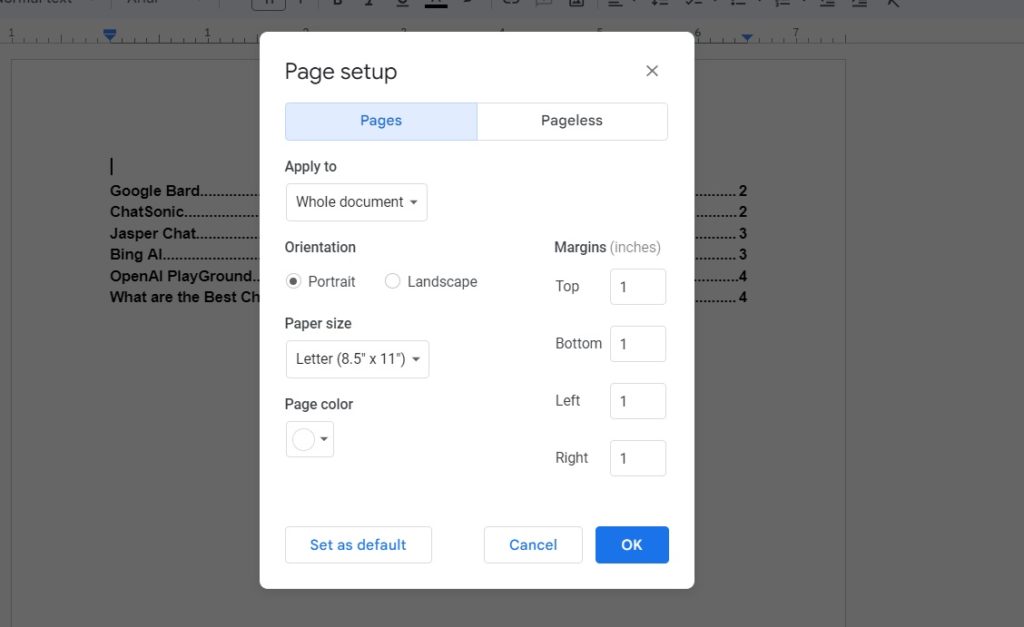
Task: Open the Jasper Chat table of contents entry
Action: coord(153,233)
